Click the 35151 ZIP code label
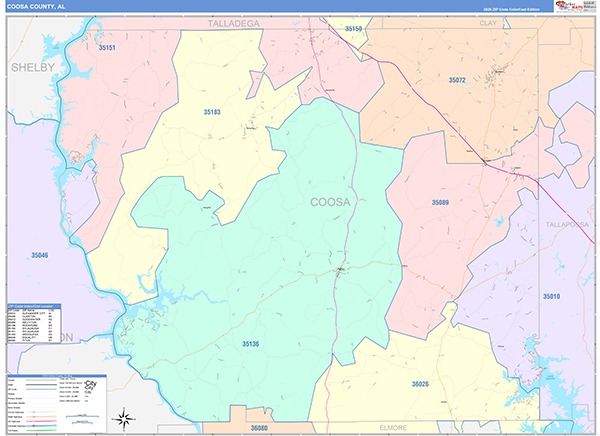600x436 pixels. coord(107,48)
